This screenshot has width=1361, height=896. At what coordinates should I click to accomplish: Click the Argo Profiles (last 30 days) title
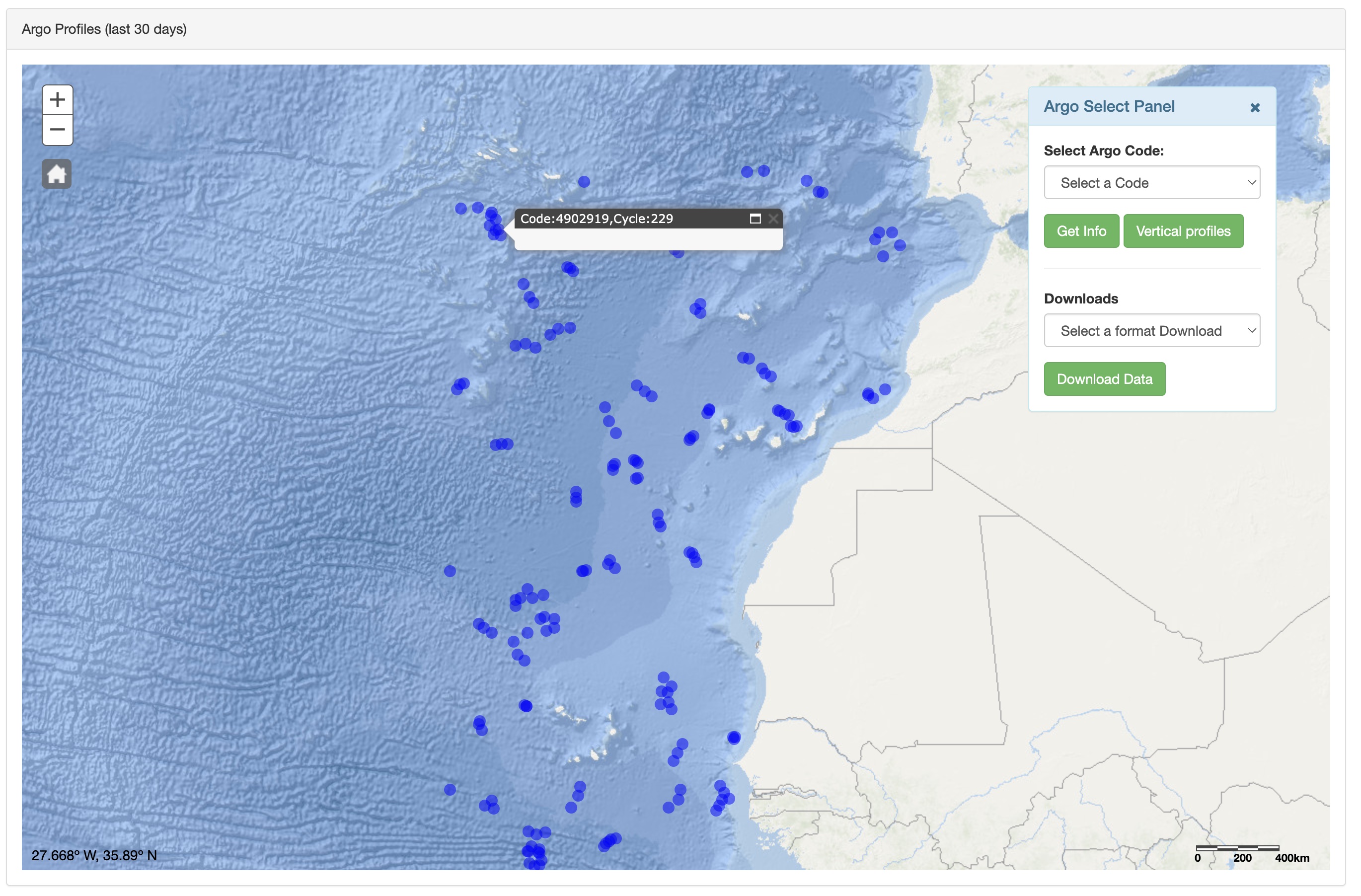(x=104, y=29)
